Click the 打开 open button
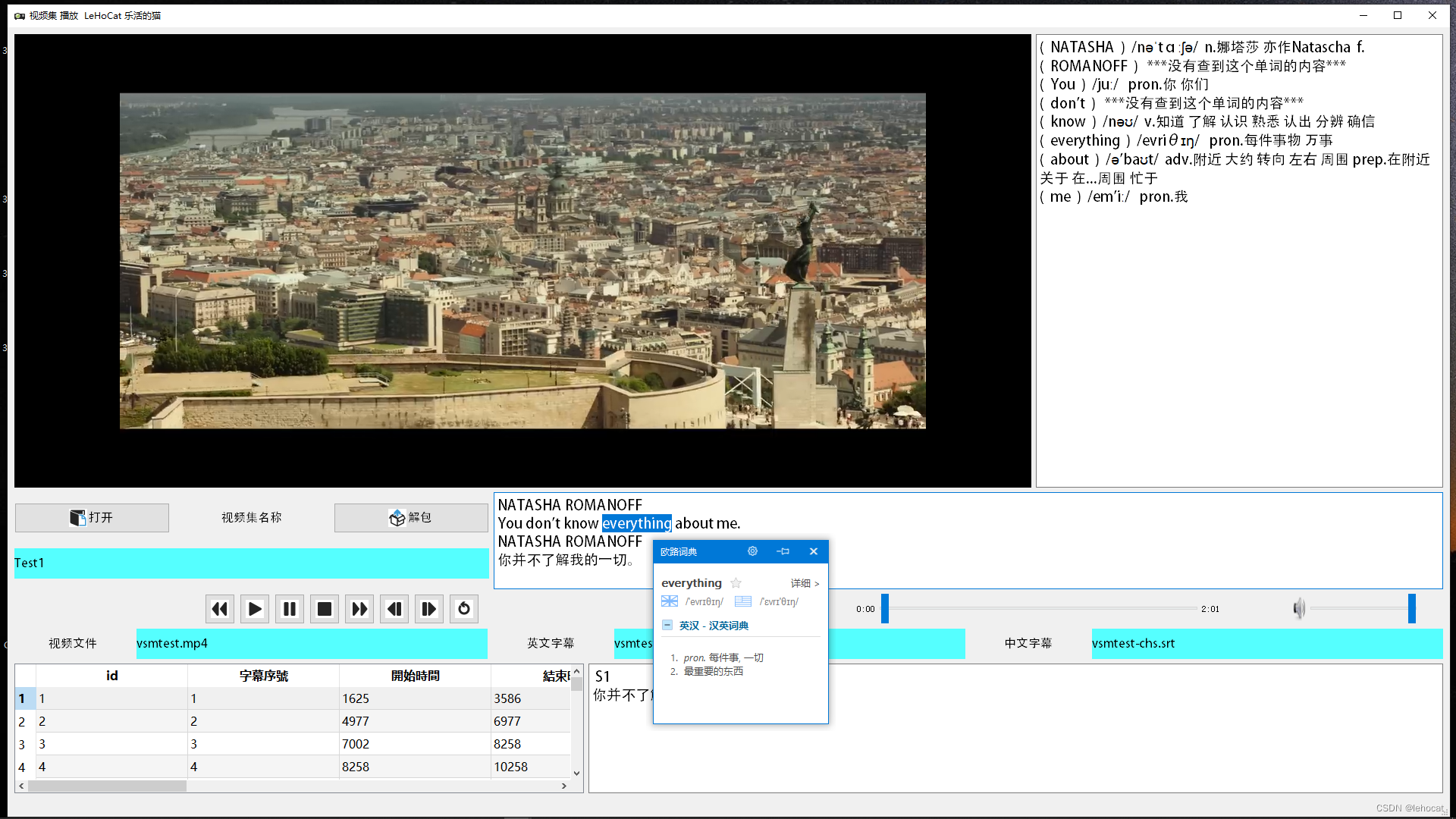The image size is (1456, 819). 92,518
